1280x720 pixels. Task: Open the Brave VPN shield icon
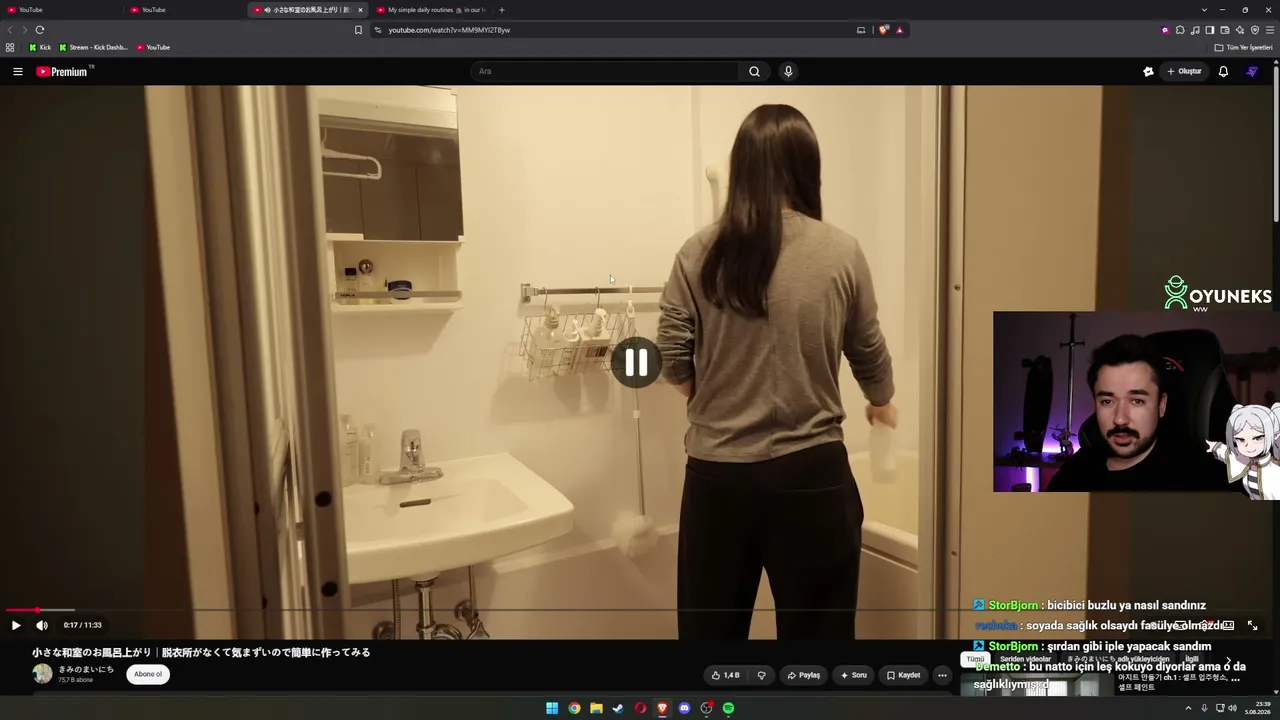1255,30
